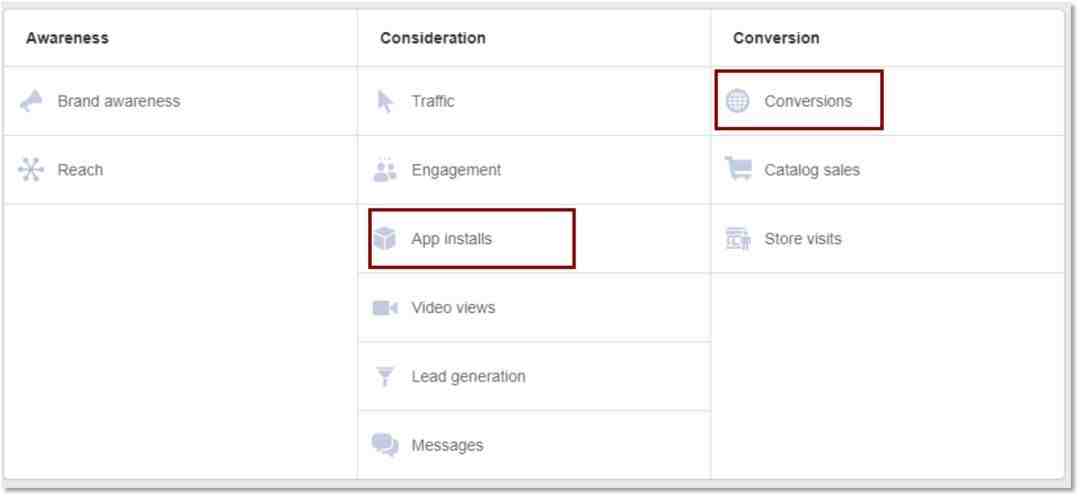1080x497 pixels.
Task: Click the Messages chat bubbles icon
Action: [385, 445]
